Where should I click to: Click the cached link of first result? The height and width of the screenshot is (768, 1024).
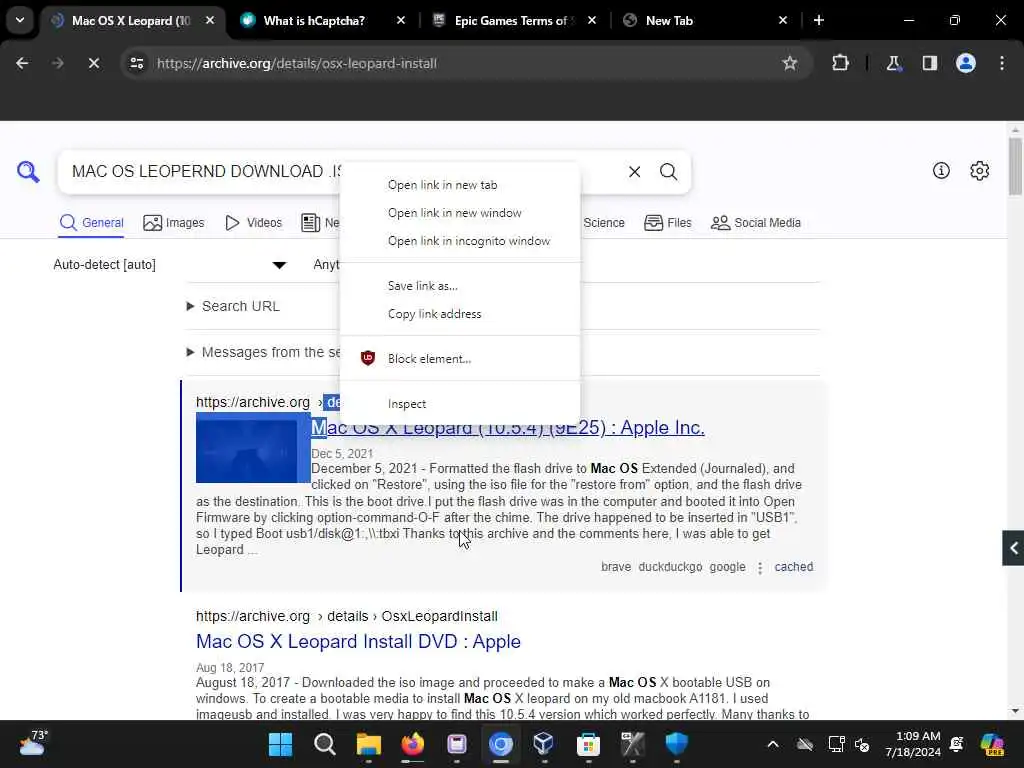(793, 567)
